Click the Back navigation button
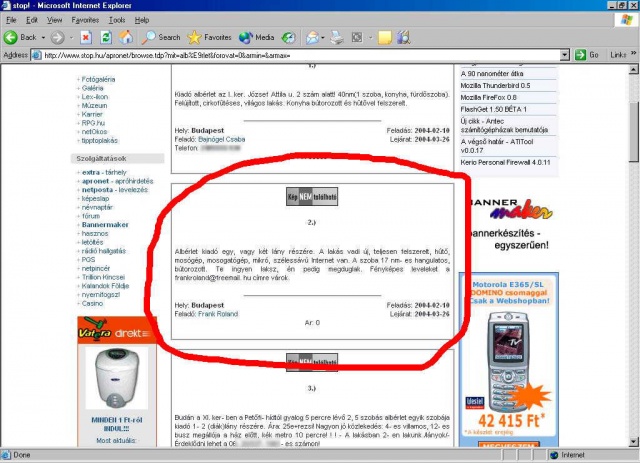Viewport: 640px width, 463px height. [22, 37]
